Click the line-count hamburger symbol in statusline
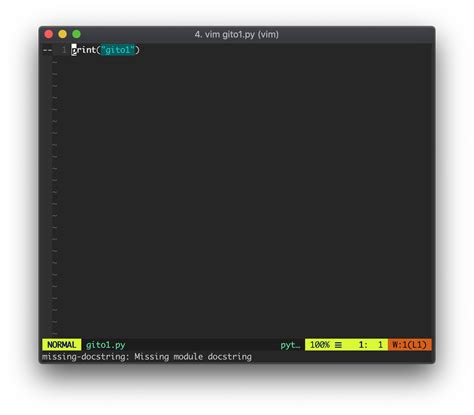The width and height of the screenshot is (474, 415). [x=338, y=345]
